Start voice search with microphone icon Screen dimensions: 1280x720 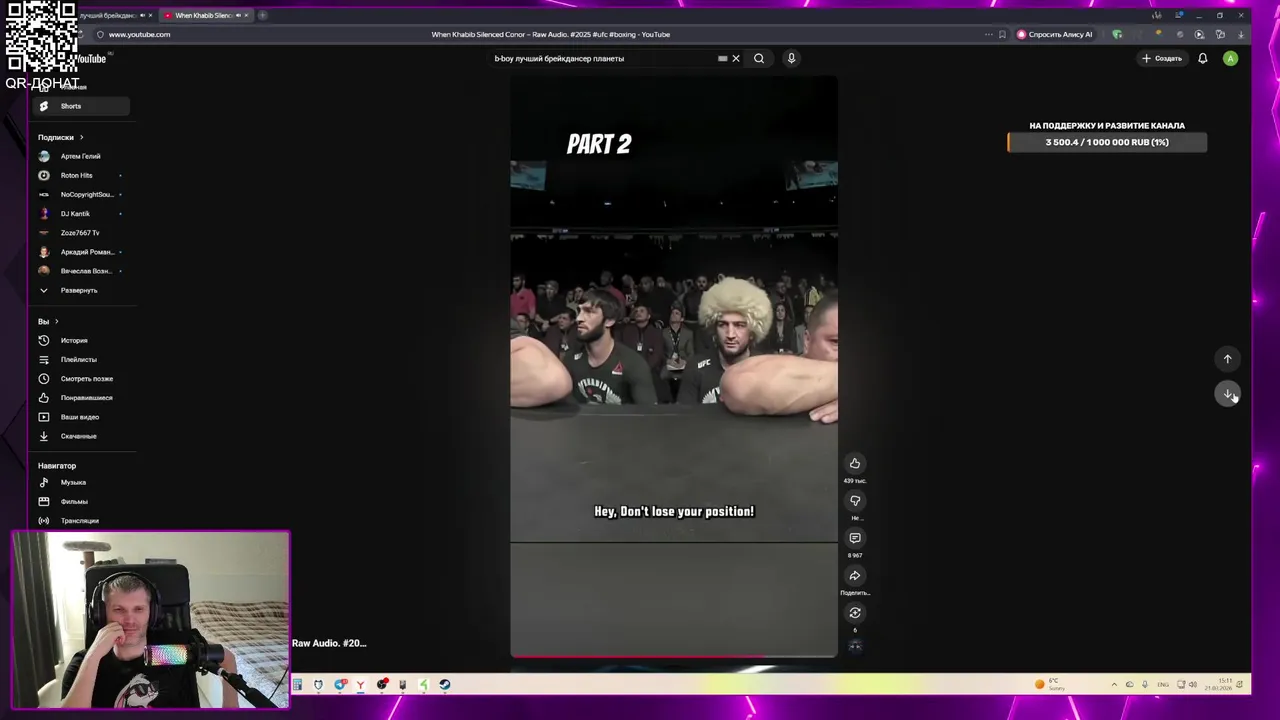(791, 58)
